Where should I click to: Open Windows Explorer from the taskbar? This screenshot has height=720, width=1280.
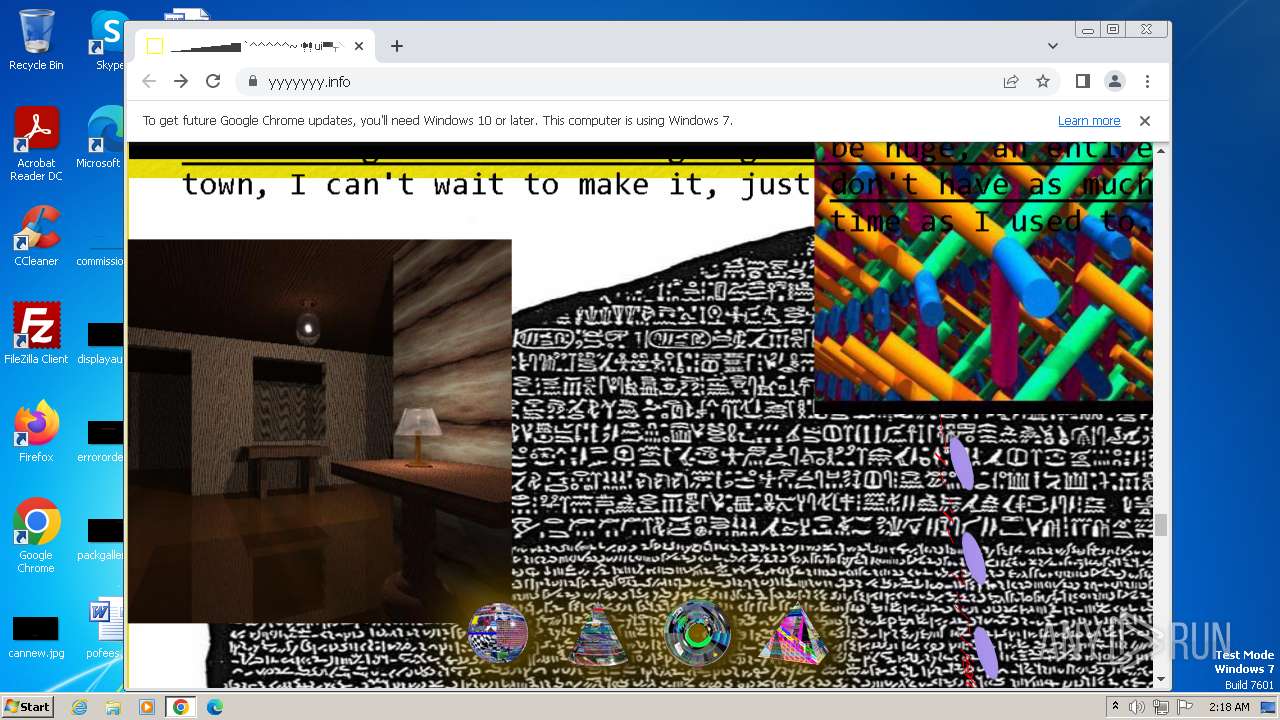click(113, 707)
